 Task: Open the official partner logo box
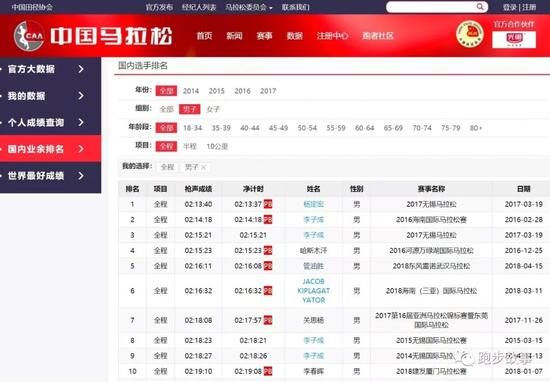(514, 39)
